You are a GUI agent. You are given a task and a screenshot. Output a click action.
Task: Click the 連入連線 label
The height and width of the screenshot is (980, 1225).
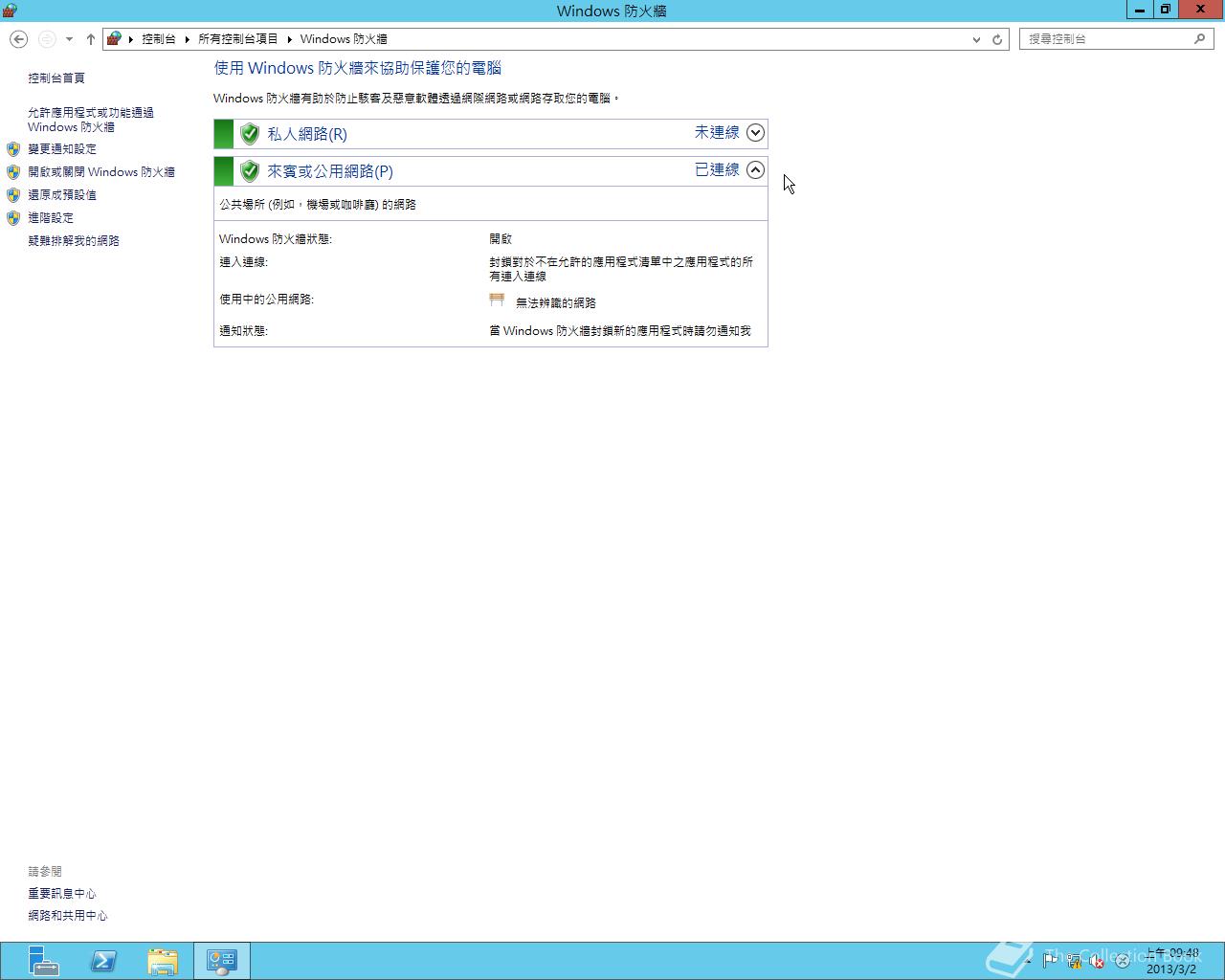[x=243, y=262]
